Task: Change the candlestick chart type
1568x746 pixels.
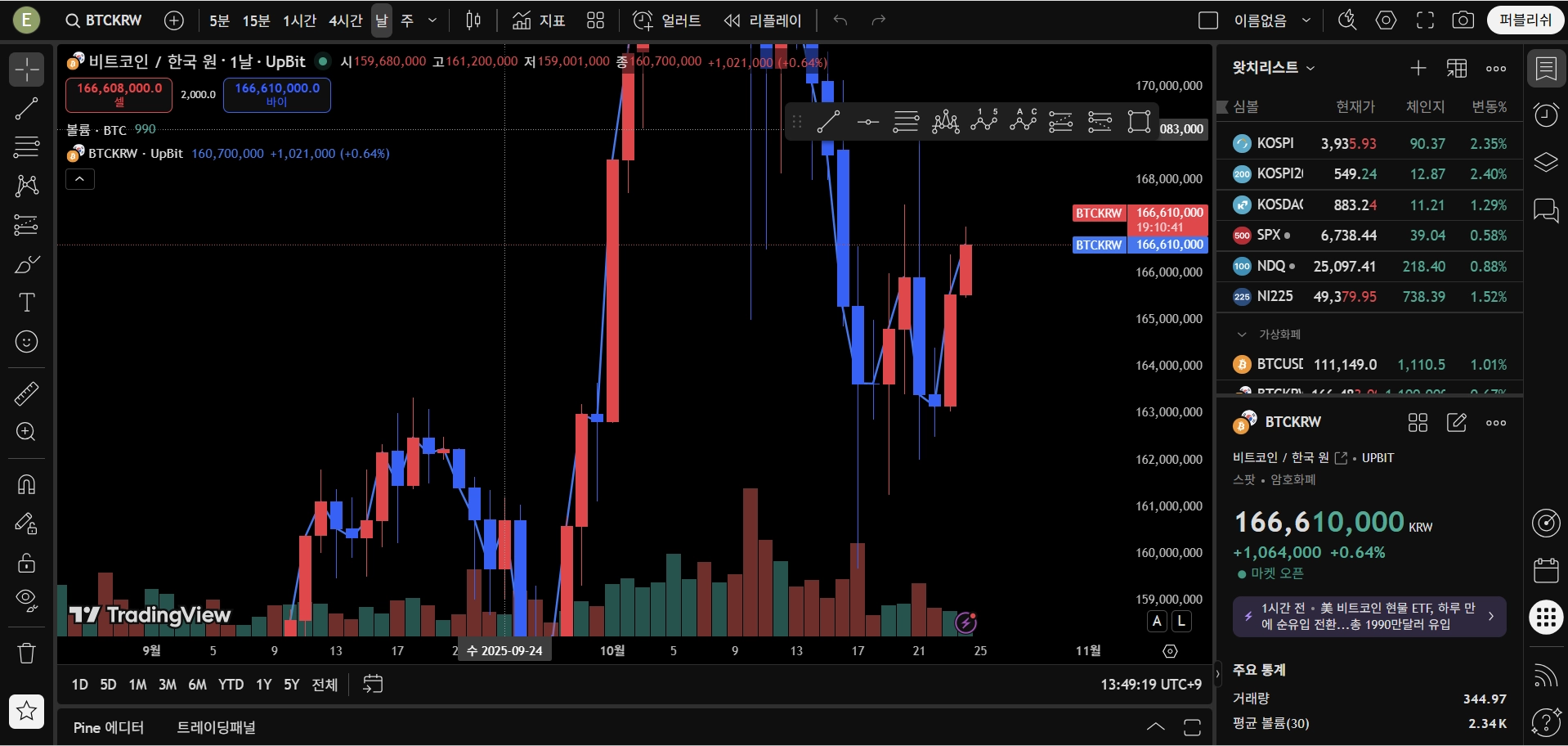Action: click(x=473, y=20)
